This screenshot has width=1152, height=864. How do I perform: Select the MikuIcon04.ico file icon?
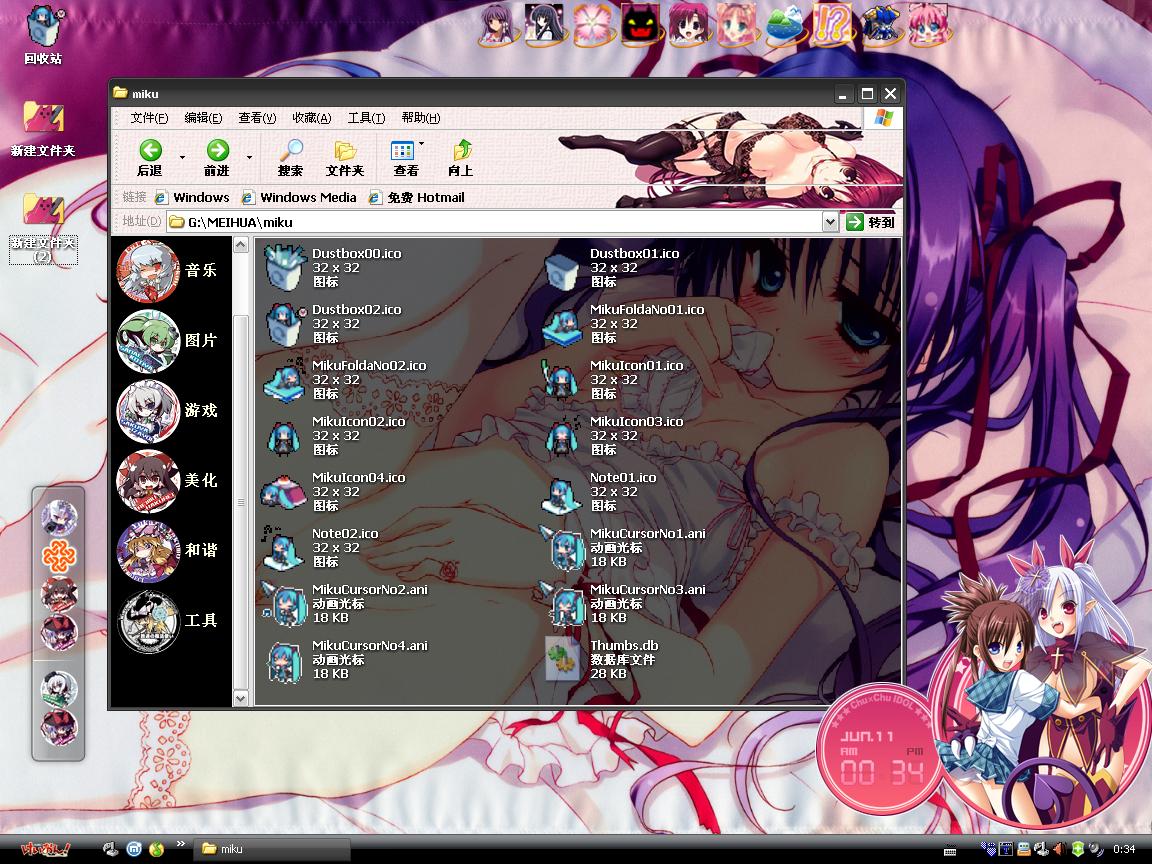click(x=284, y=491)
